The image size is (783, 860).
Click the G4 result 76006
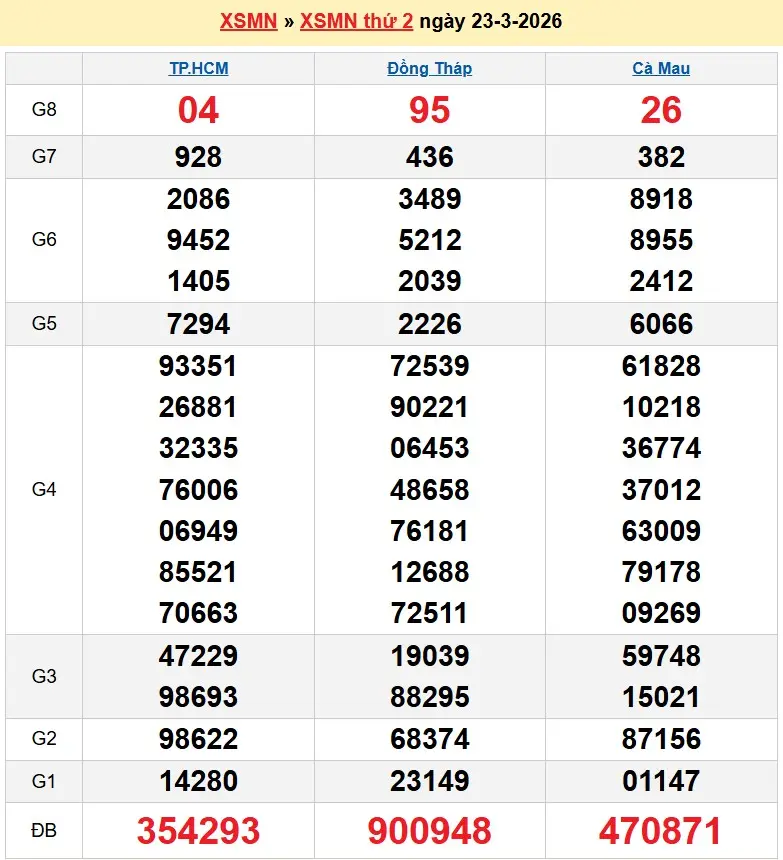pyautogui.click(x=198, y=490)
